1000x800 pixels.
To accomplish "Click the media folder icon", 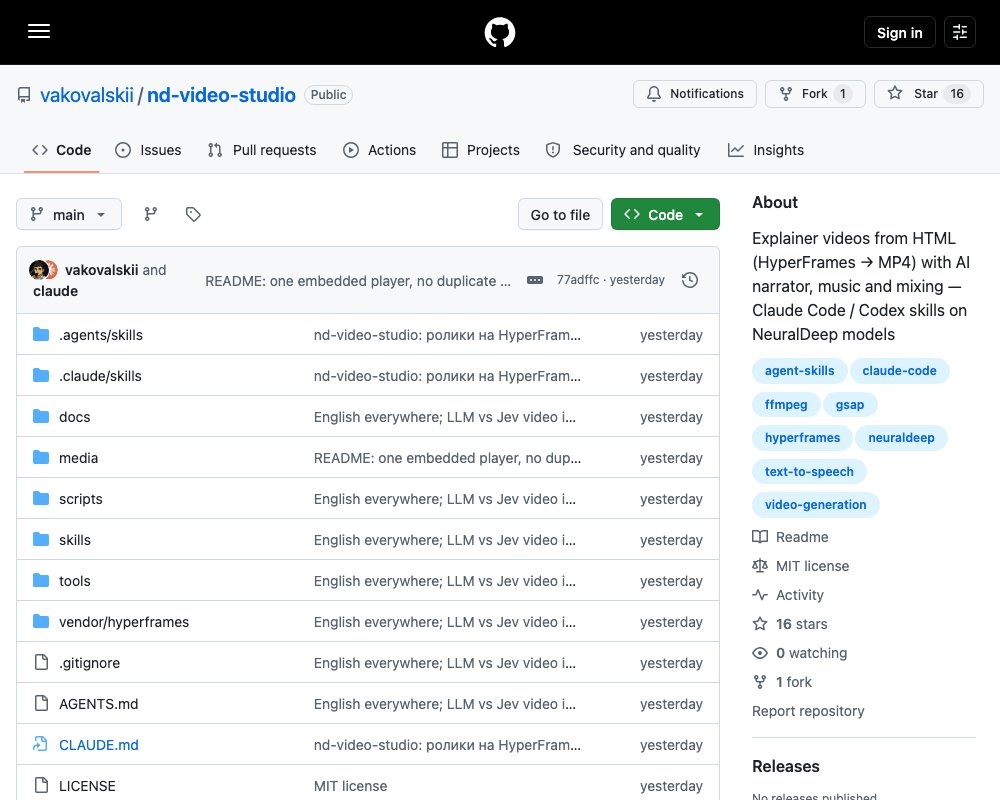I will click(41, 457).
